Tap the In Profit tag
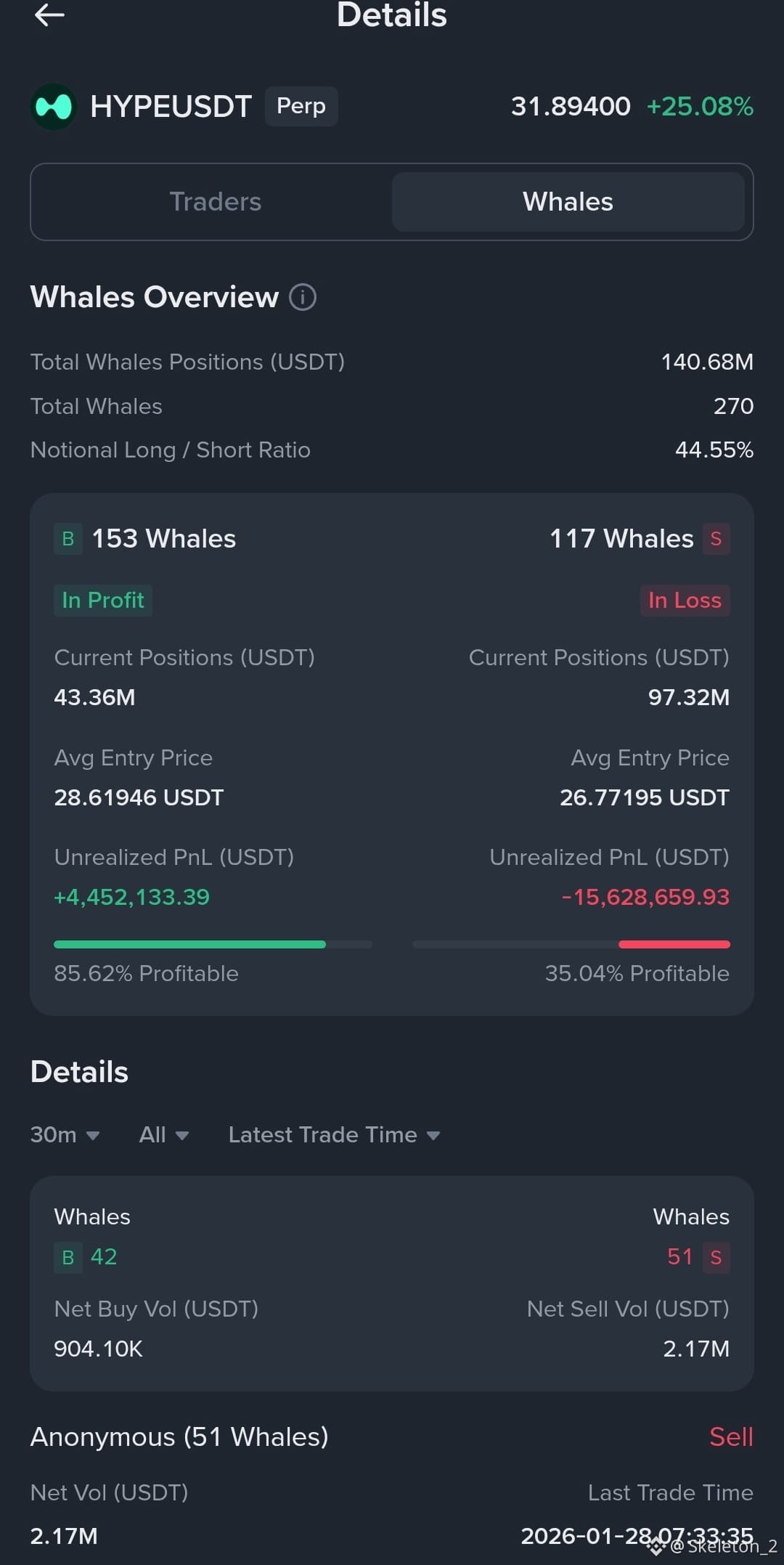The height and width of the screenshot is (1565, 784). (103, 601)
